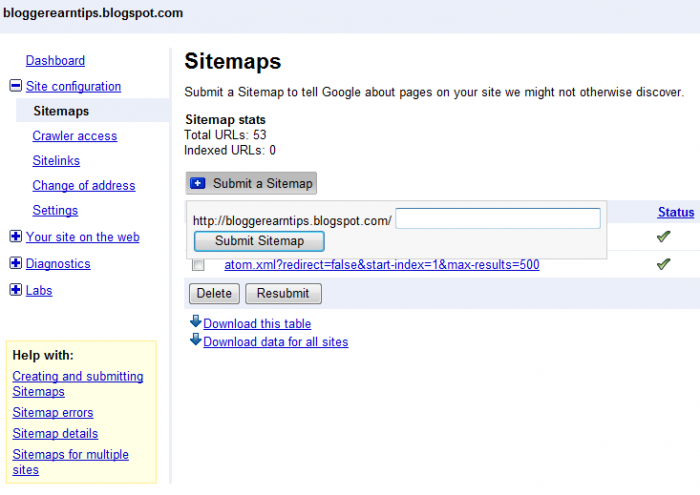700x495 pixels.
Task: Select Sitemaps in the sidebar
Action: (60, 111)
